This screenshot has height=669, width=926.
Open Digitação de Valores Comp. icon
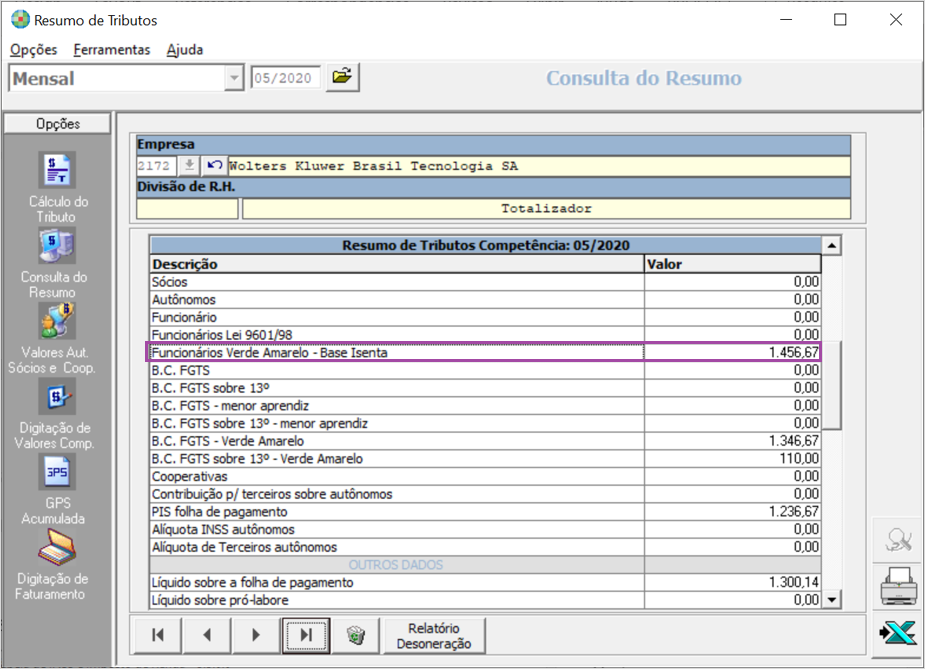(x=57, y=396)
